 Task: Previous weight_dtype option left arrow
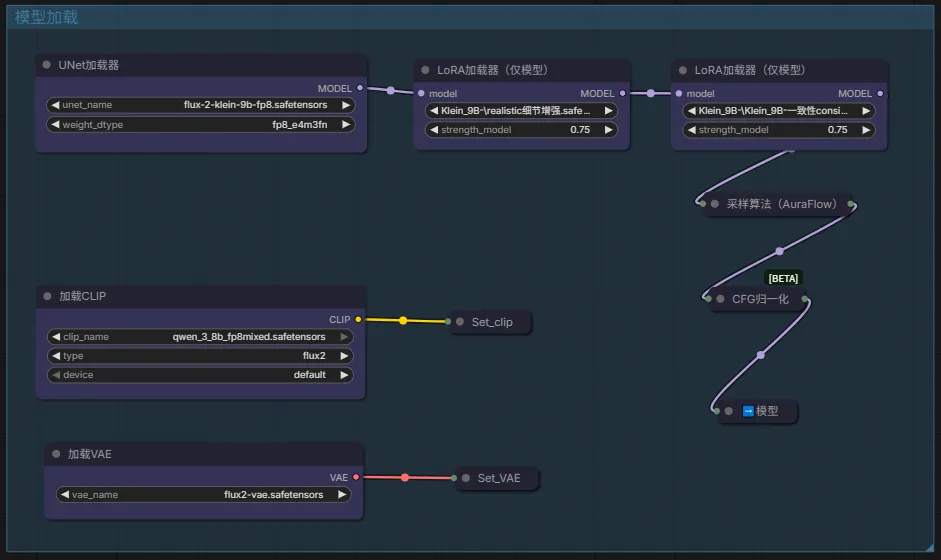[x=55, y=125]
